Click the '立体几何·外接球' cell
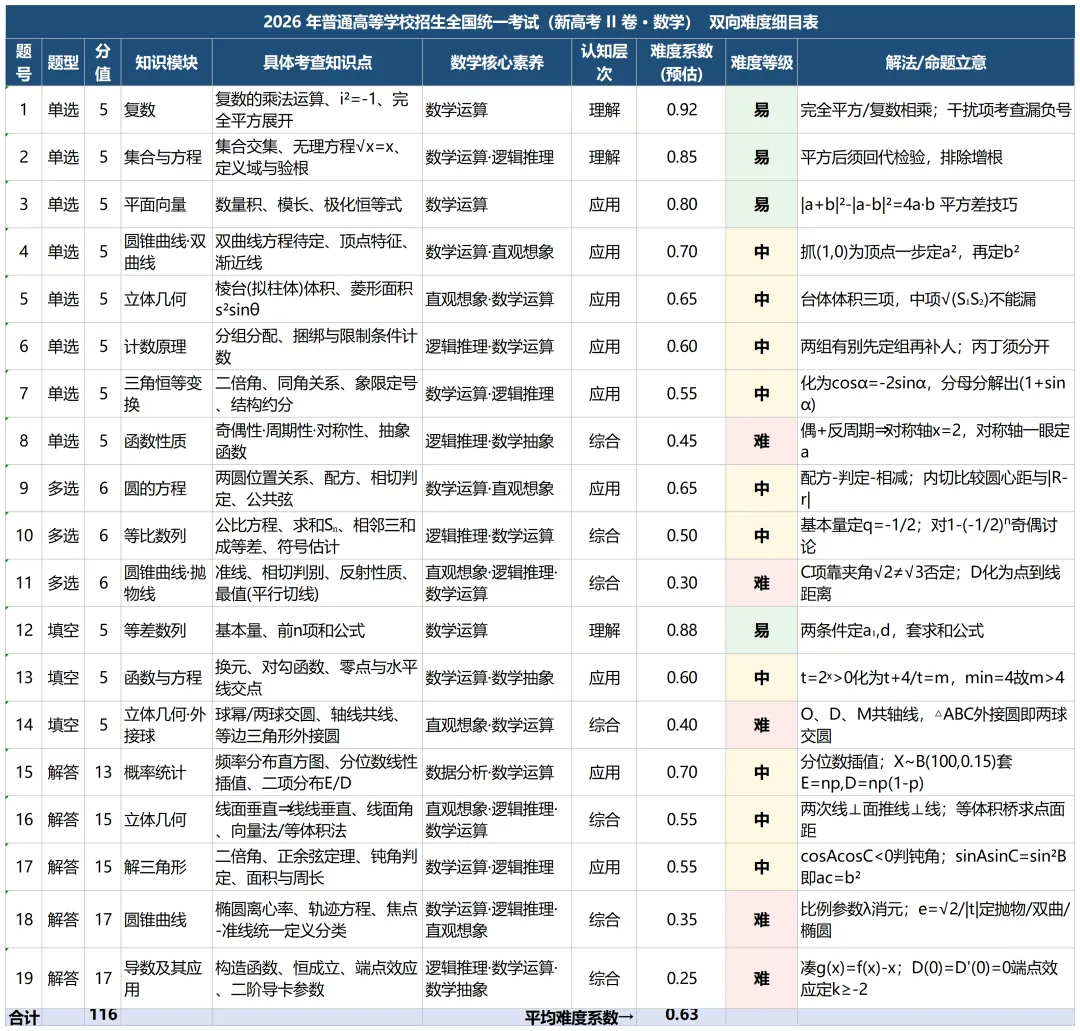Screen dimensions: 1080x1031 (x=165, y=725)
